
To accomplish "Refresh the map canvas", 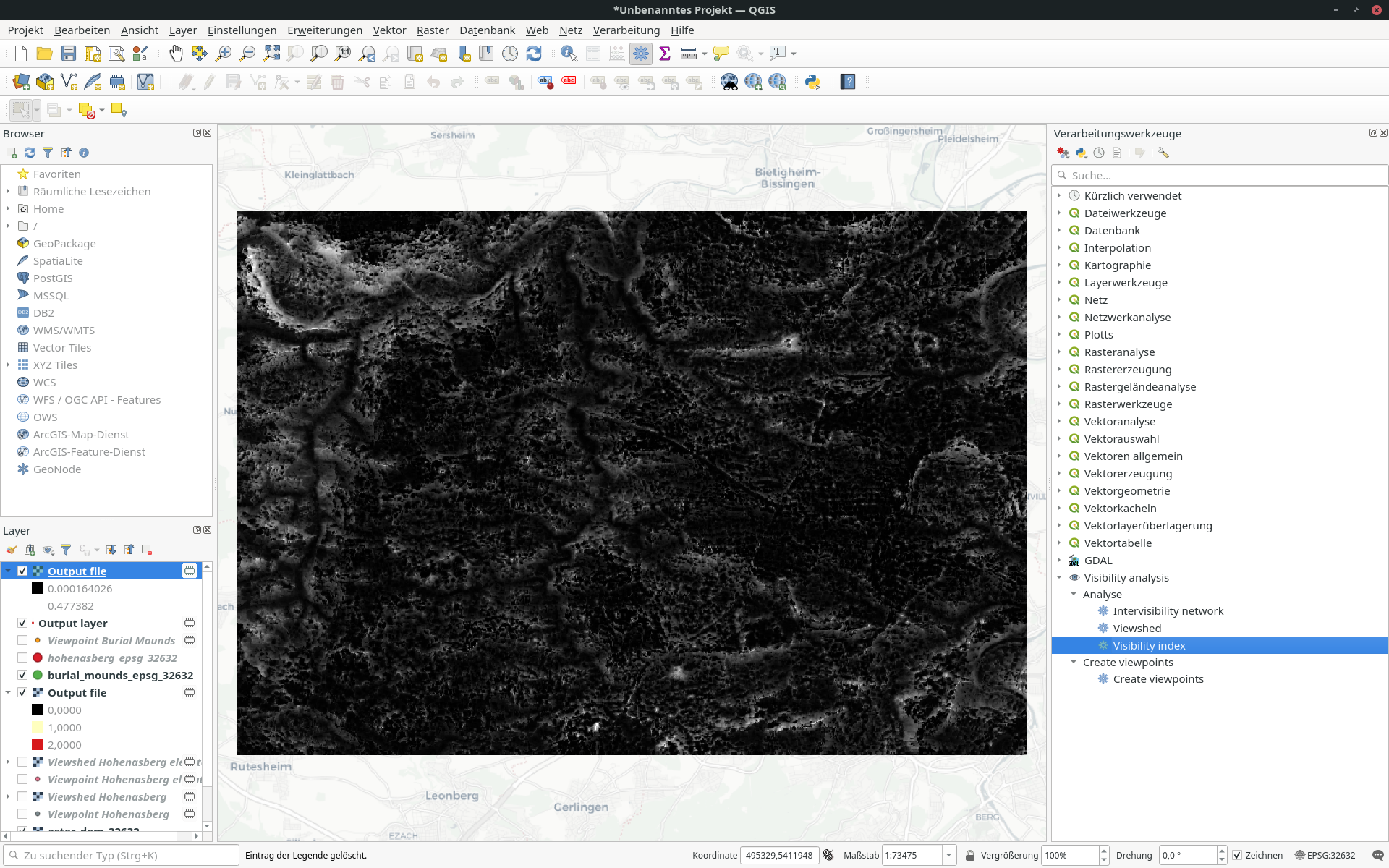I will (x=534, y=54).
